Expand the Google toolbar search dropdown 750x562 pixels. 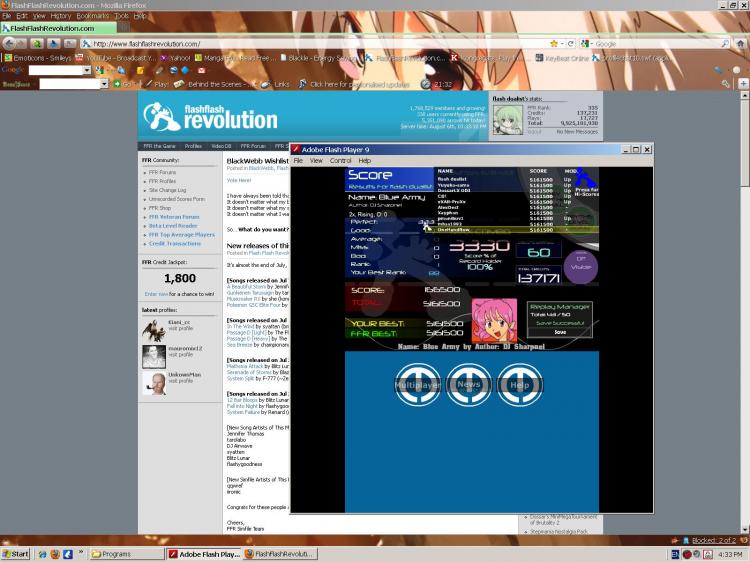pyautogui.click(x=87, y=70)
